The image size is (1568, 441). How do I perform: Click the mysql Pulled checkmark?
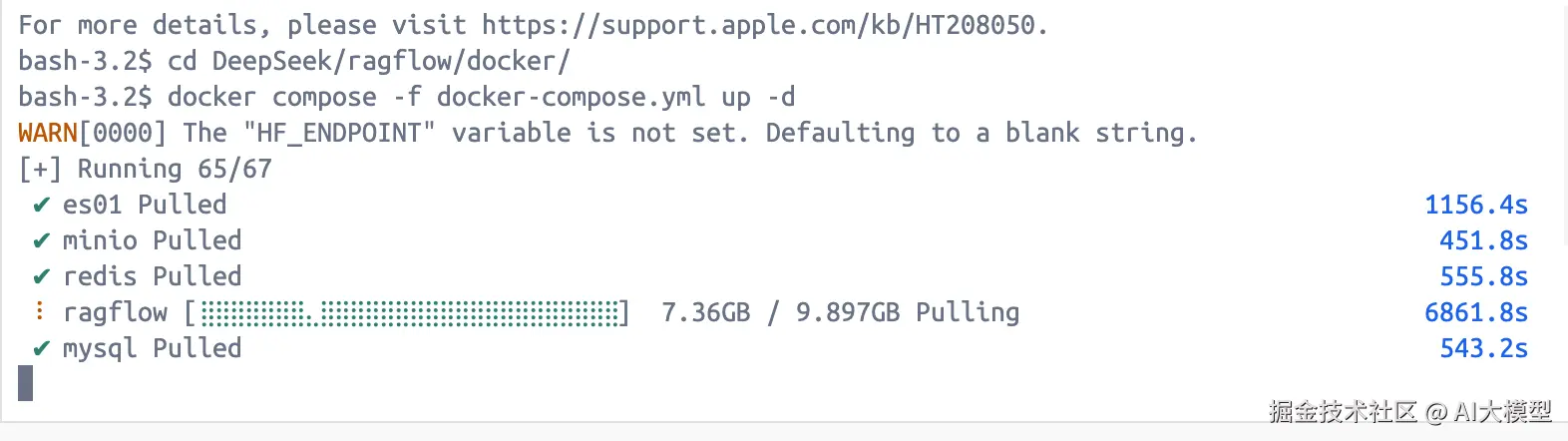tap(41, 349)
